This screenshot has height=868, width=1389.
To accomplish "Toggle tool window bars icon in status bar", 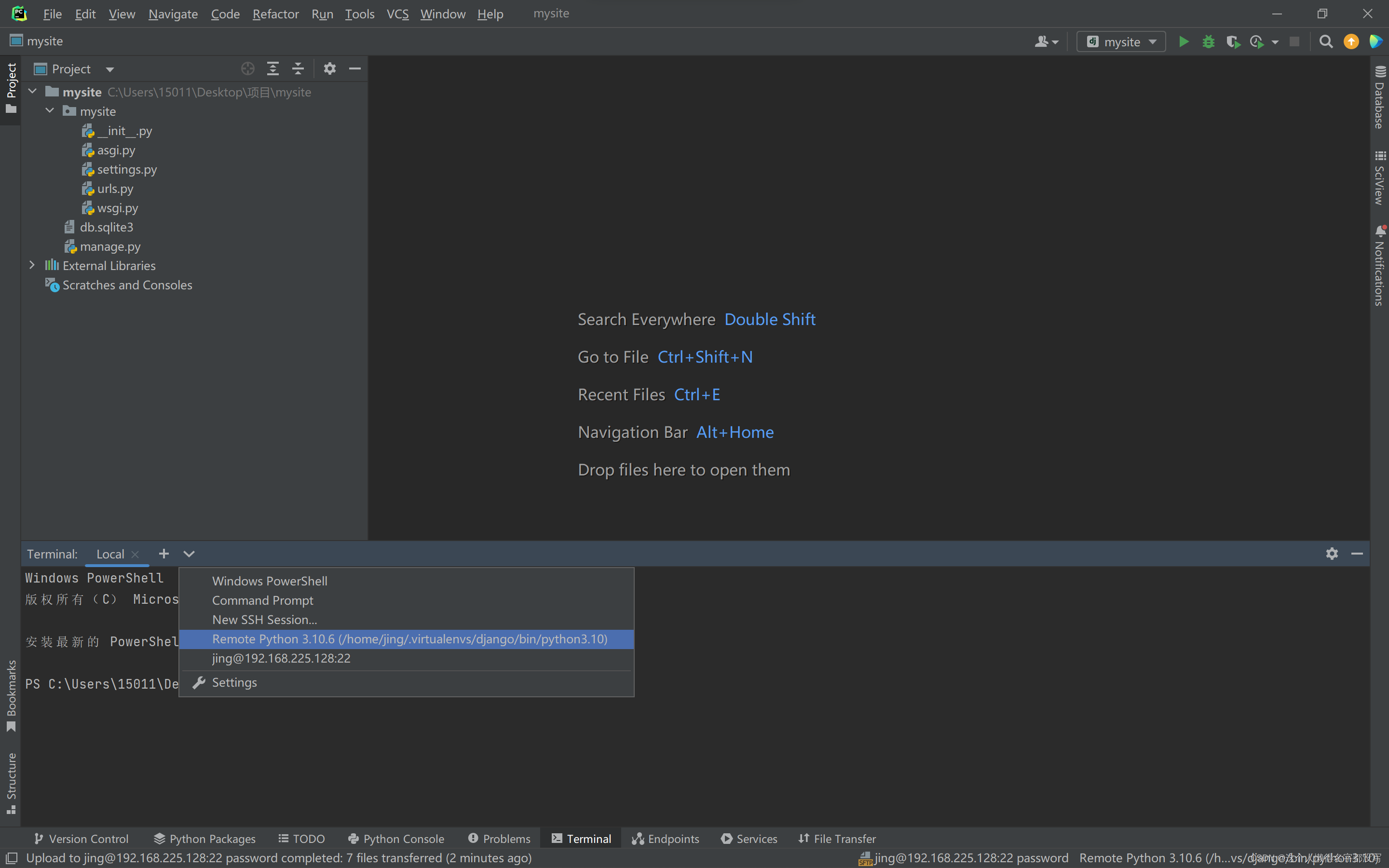I will point(12,858).
